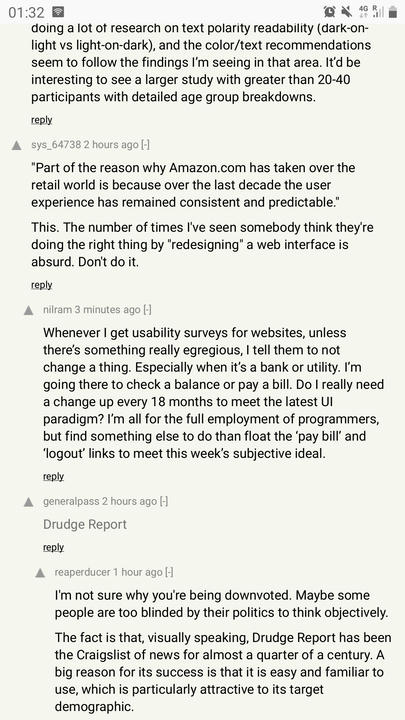Screen dimensions: 405x720
Task: Upvote the sys_64738 comment
Action: pyautogui.click(x=17, y=146)
